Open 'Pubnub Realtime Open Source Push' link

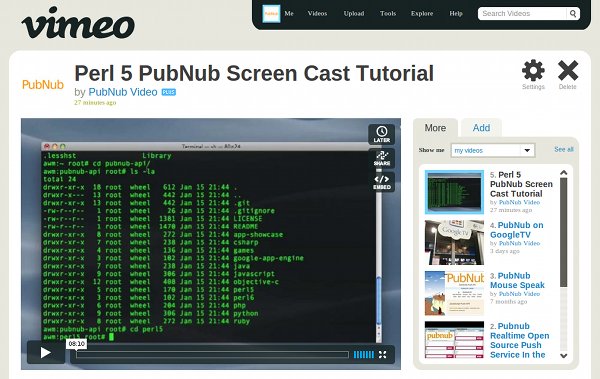(x=520, y=340)
